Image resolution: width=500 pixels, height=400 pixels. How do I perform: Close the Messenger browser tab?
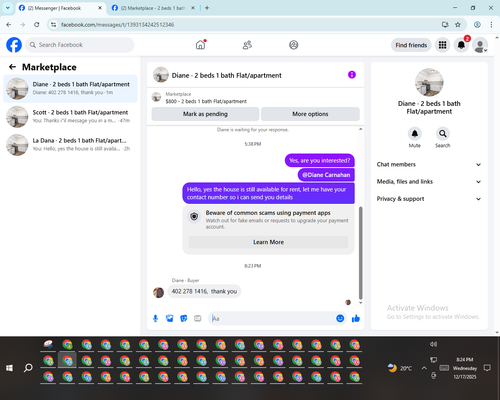pos(100,8)
